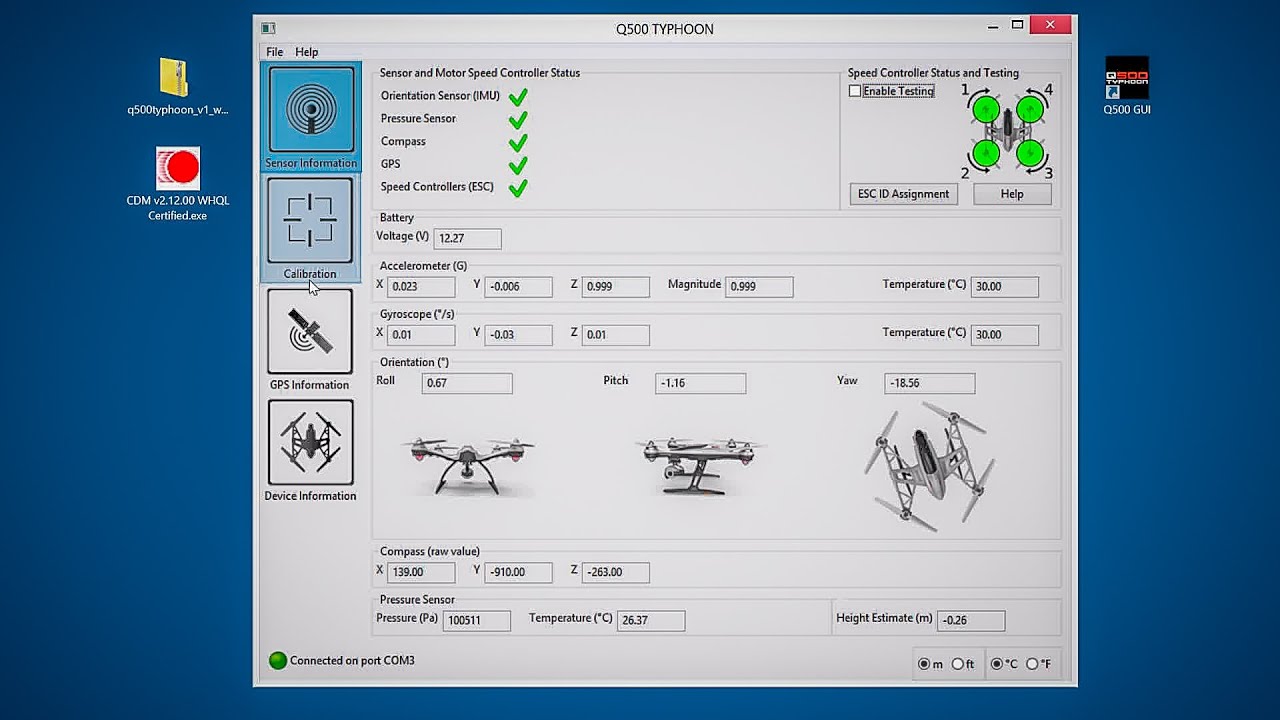The width and height of the screenshot is (1280, 720).
Task: Click the 'GPS Information' sidebar label
Action: click(x=310, y=385)
